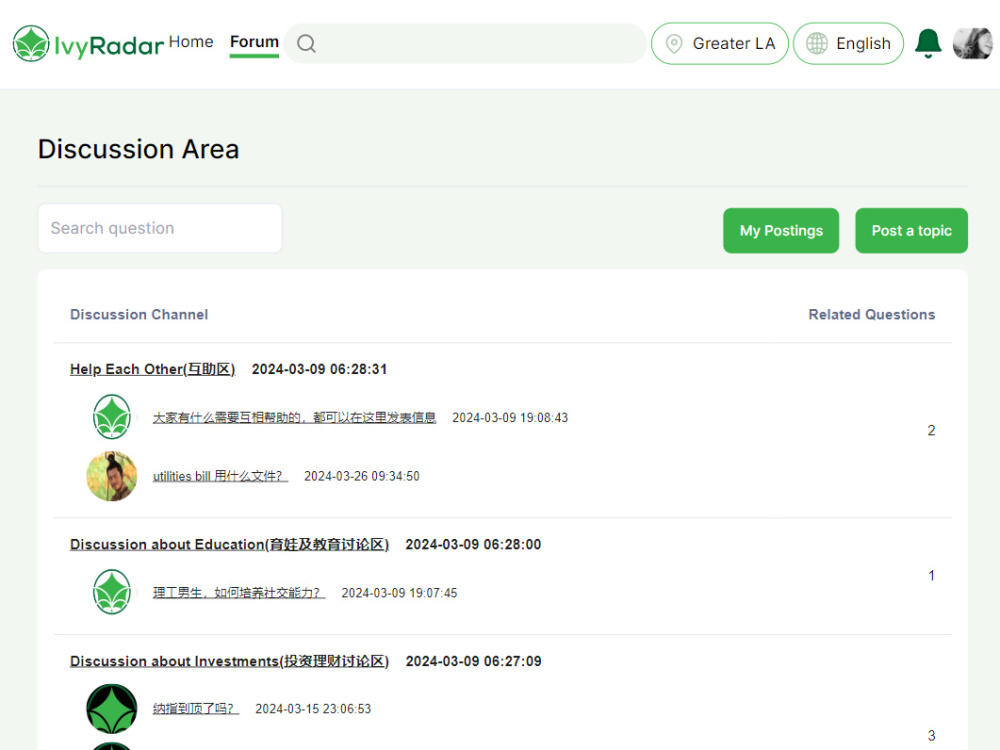Focus the top navigation search bar
Screen dimensions: 1000x750
[x=466, y=43]
